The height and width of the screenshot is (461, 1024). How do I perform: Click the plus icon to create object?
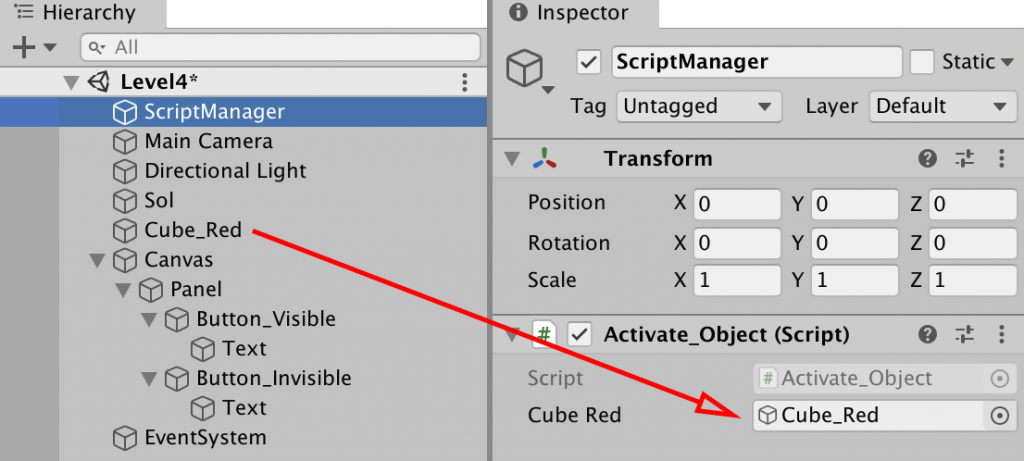point(23,47)
